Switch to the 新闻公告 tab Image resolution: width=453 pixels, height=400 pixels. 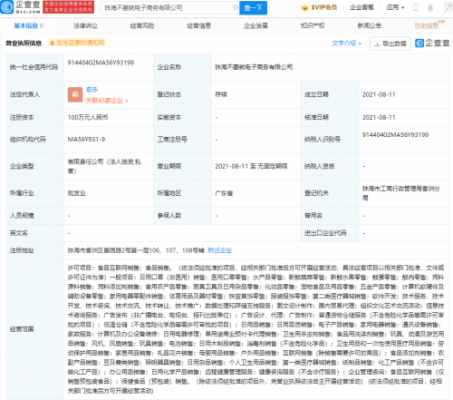pyautogui.click(x=369, y=26)
